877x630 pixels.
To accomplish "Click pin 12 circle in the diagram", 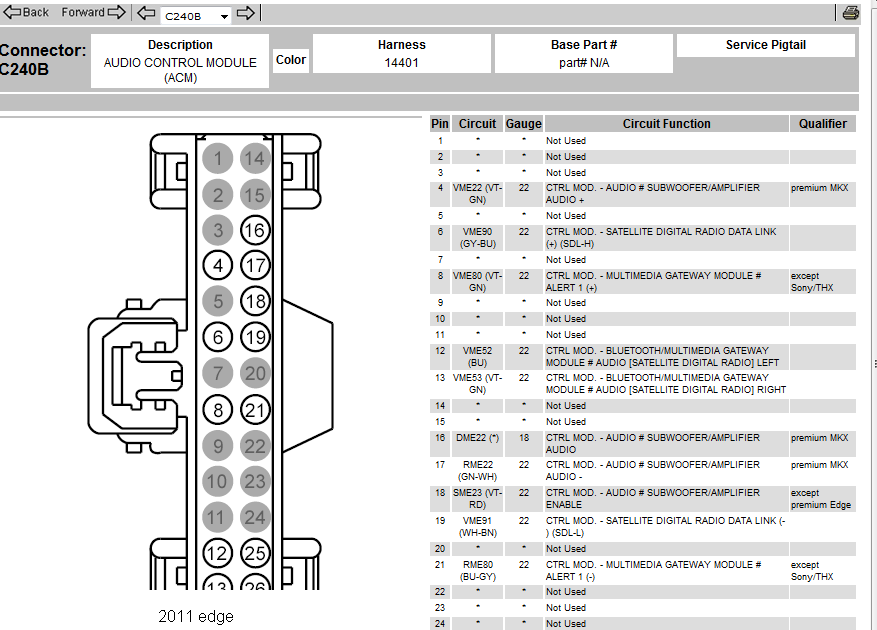I will pyautogui.click(x=218, y=553).
